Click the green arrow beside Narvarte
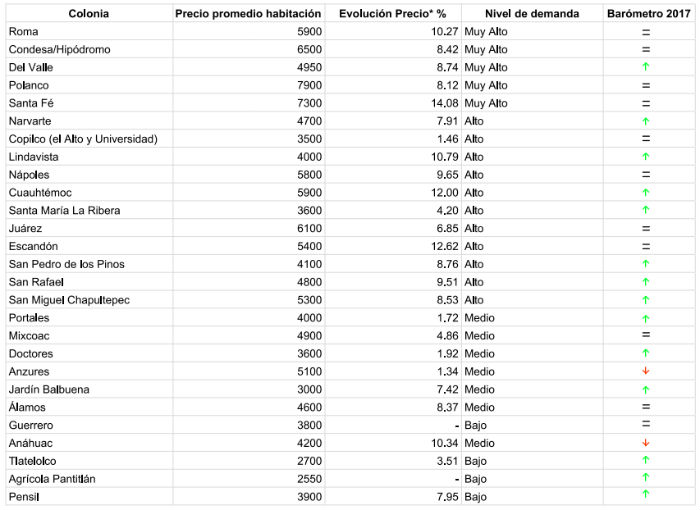The image size is (700, 510). pos(646,121)
